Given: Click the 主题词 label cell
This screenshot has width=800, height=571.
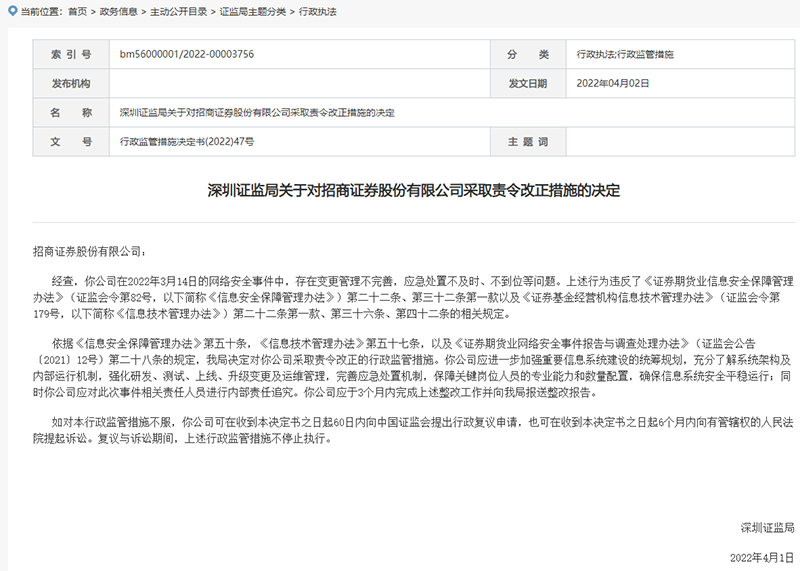Looking at the screenshot, I should [x=528, y=141].
